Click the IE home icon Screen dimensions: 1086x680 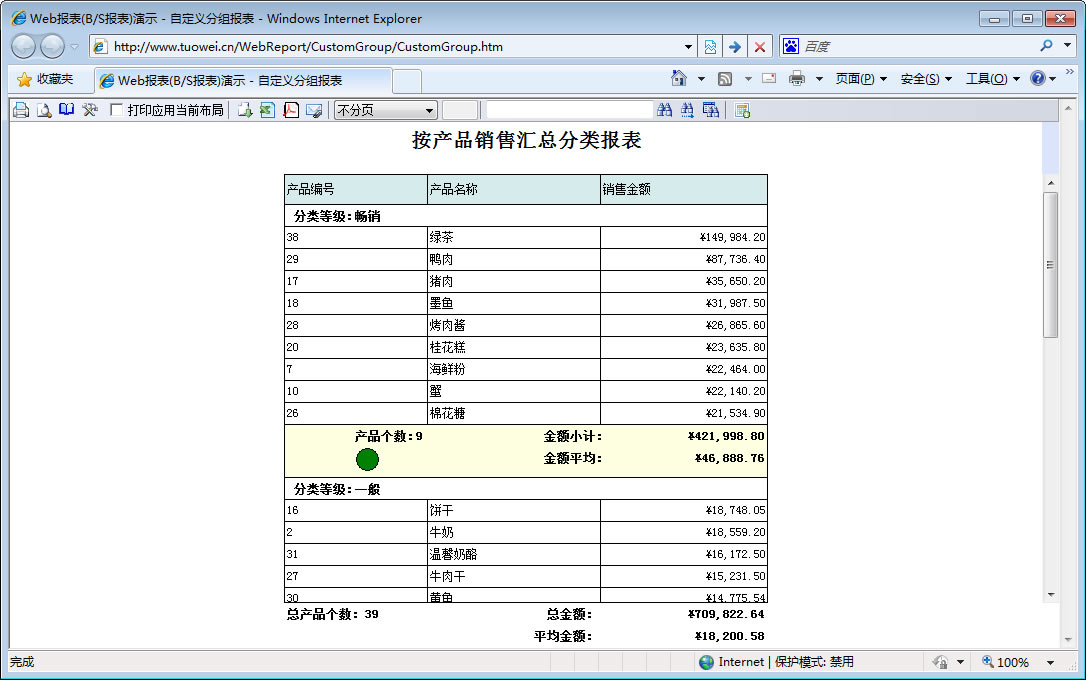point(679,79)
